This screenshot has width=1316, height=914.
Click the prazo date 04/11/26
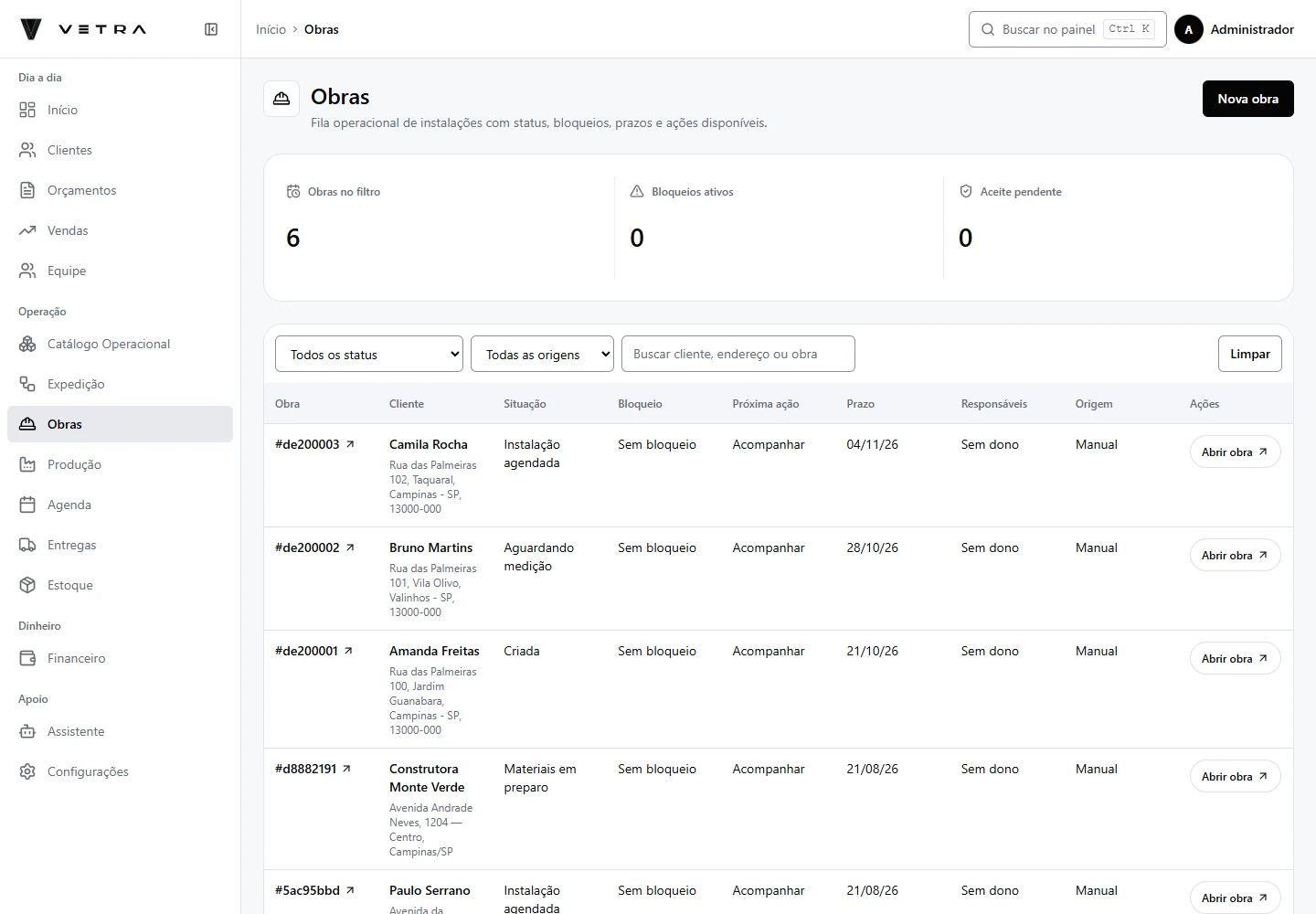(872, 444)
